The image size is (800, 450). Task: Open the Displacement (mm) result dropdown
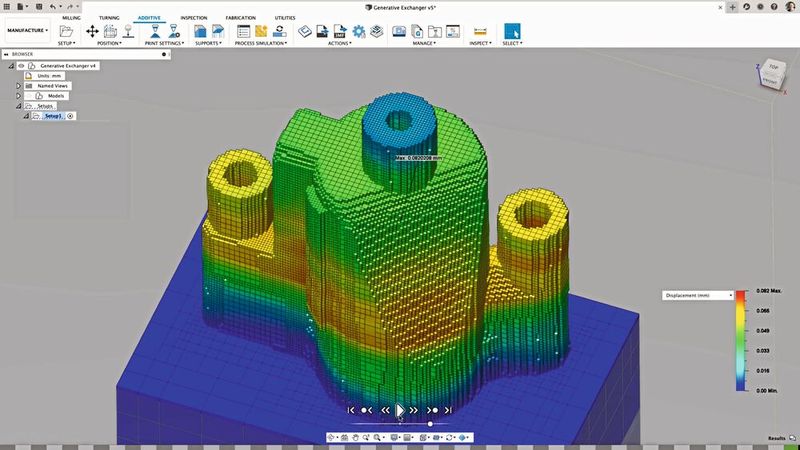697,295
